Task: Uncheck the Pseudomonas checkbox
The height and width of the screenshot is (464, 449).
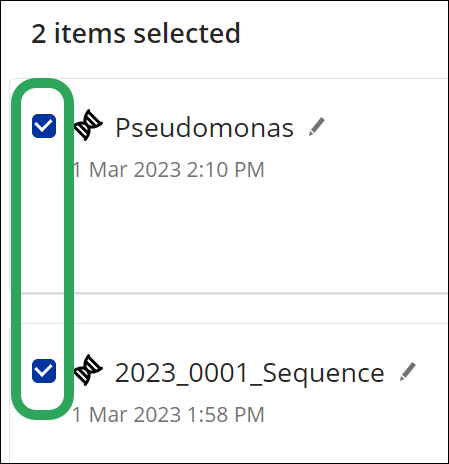Action: 44,126
